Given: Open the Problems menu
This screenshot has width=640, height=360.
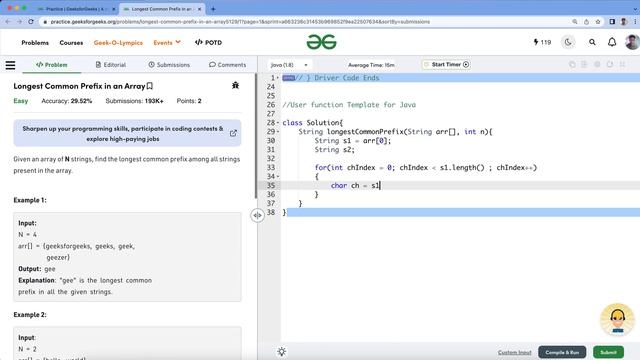Looking at the screenshot, I should (x=35, y=42).
